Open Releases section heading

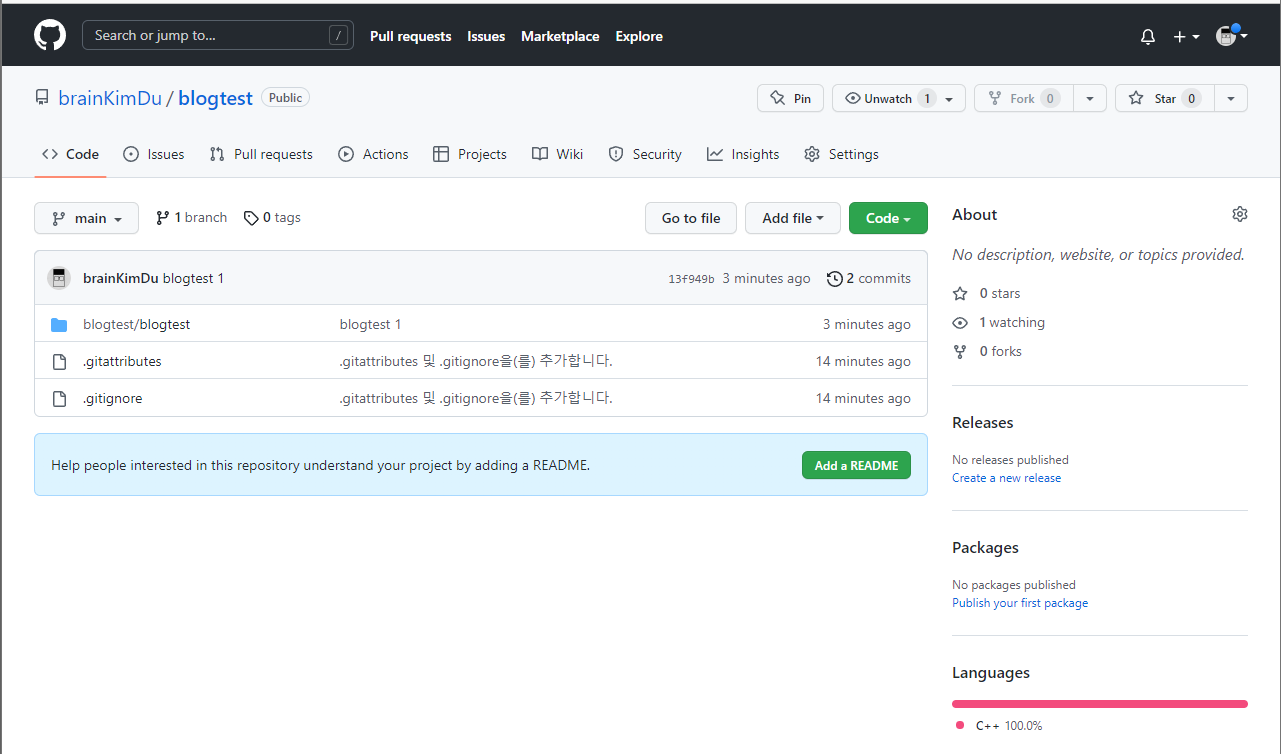tap(983, 422)
